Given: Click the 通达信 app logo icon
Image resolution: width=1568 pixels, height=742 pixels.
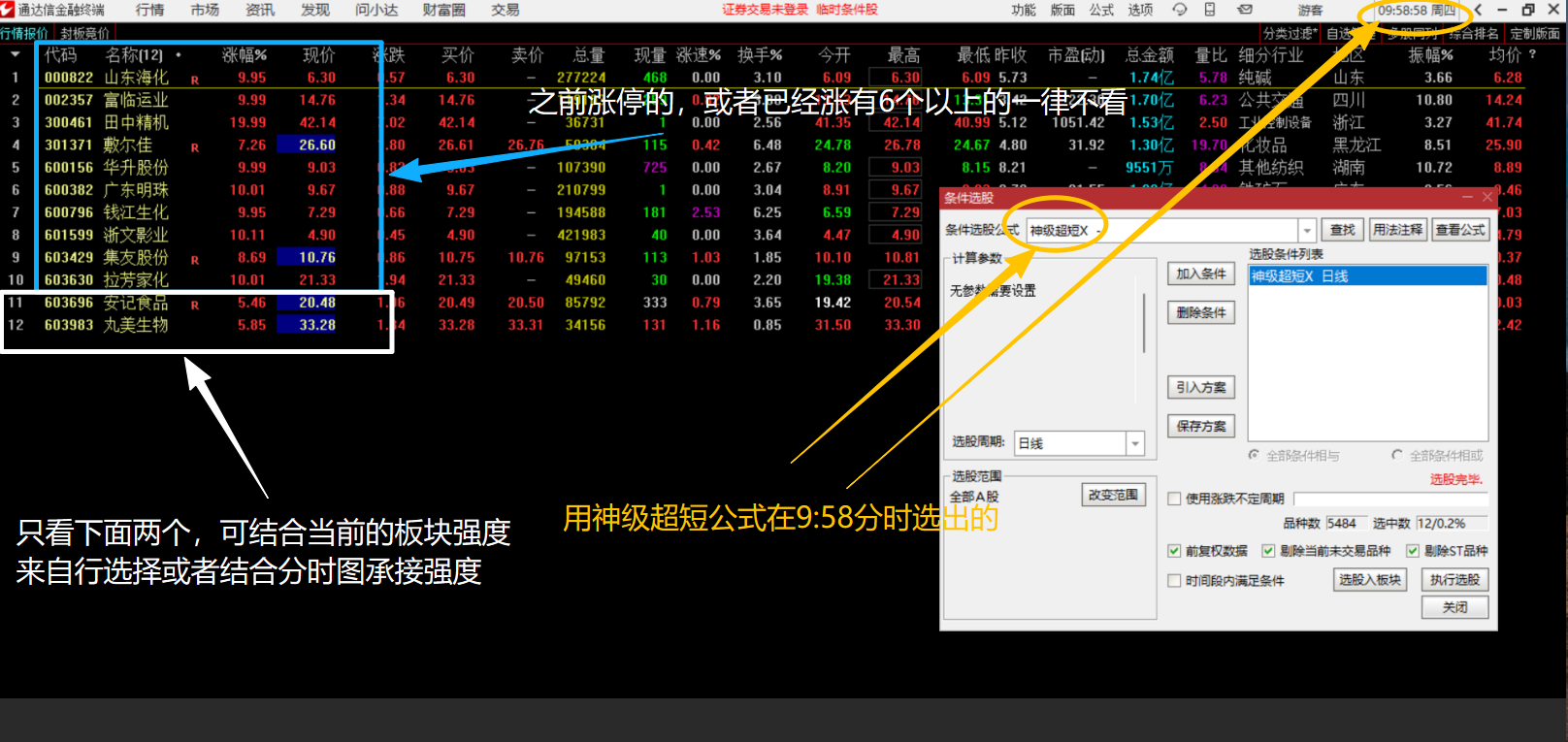Looking at the screenshot, I should pos(8,10).
